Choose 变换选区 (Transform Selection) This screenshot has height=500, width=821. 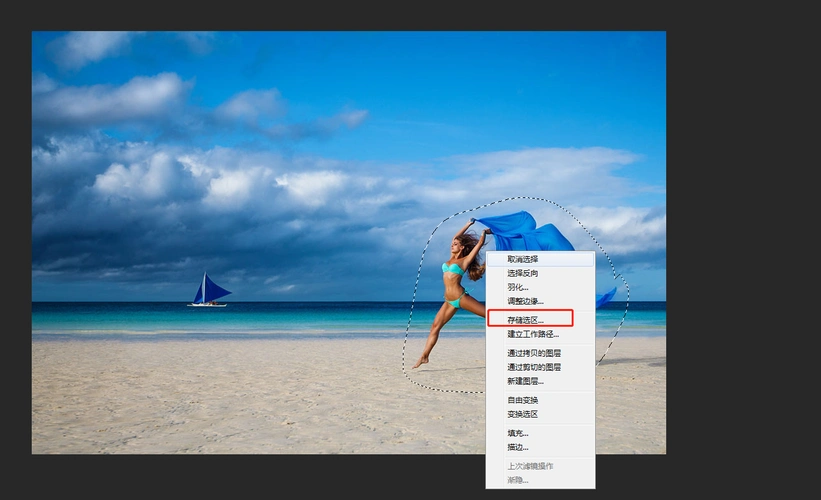coord(523,414)
